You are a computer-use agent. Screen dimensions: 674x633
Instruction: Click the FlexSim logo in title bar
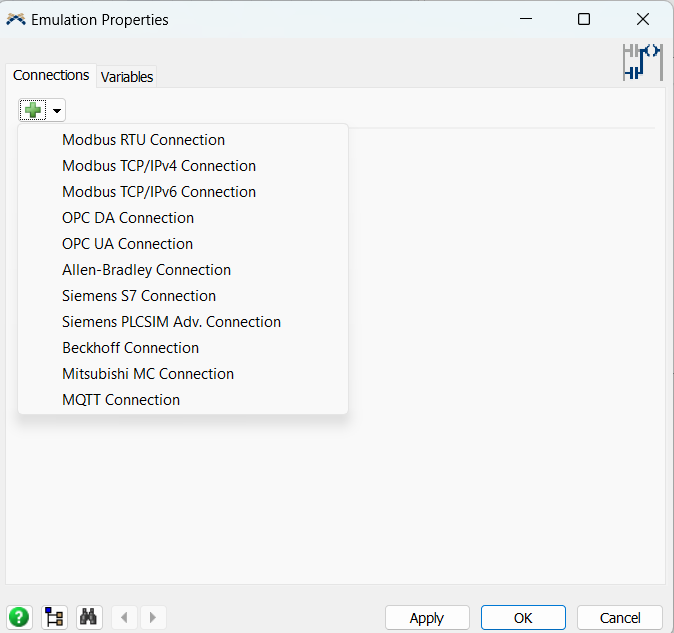(16, 19)
